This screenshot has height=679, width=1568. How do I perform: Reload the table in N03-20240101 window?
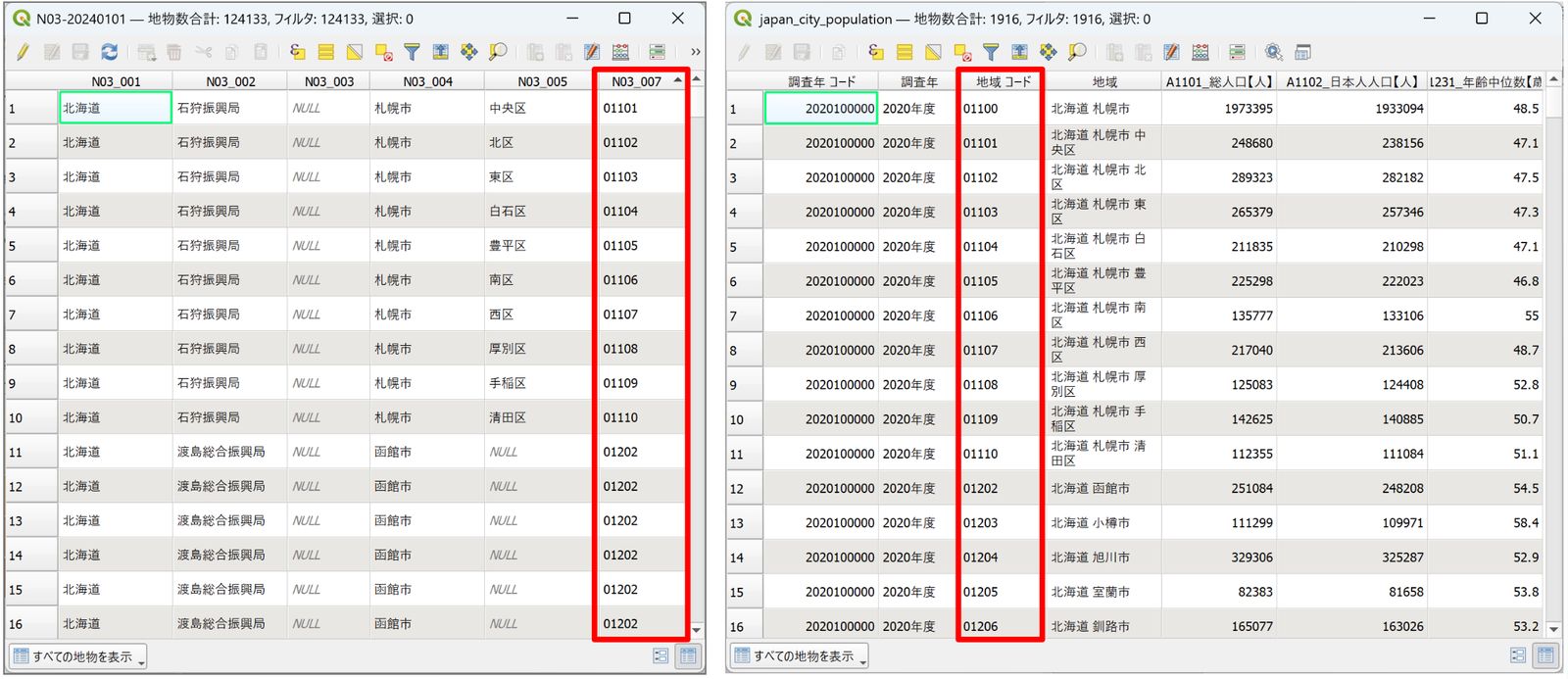[109, 52]
